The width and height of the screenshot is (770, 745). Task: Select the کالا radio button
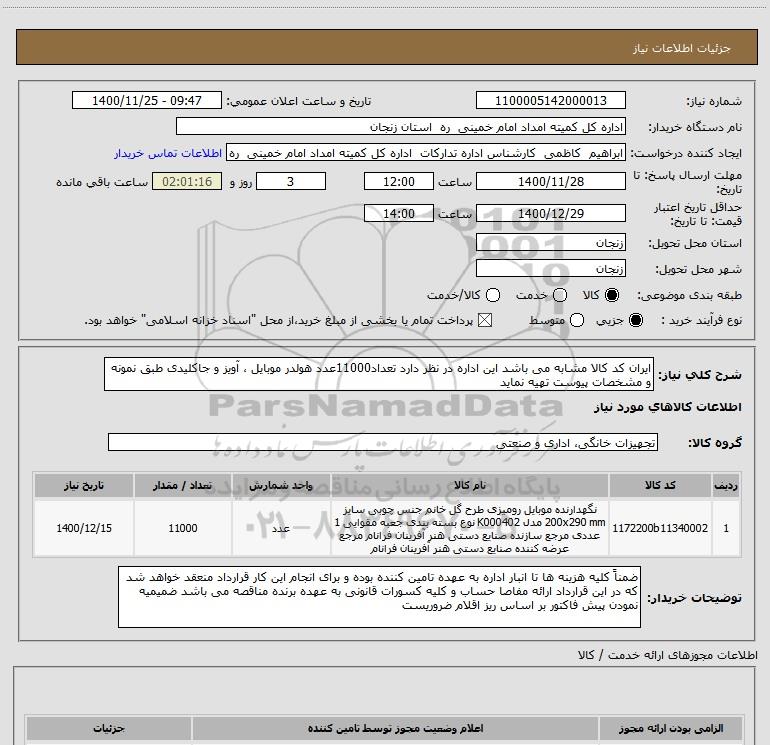pyautogui.click(x=612, y=295)
